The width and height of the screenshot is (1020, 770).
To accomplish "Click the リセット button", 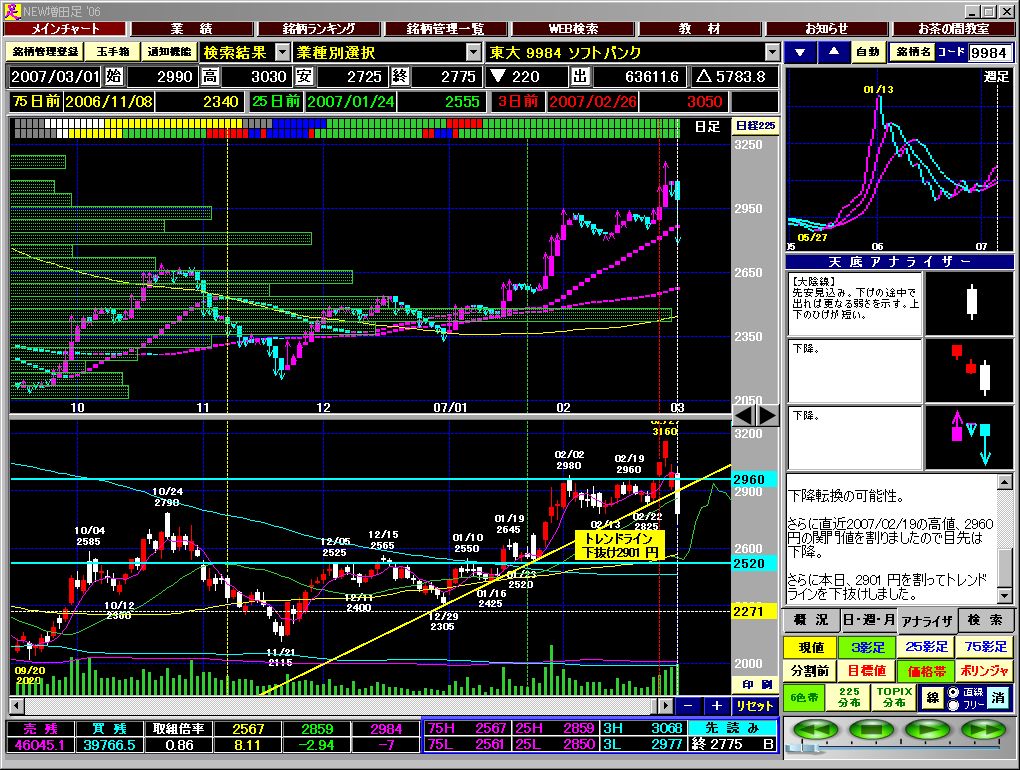I will coord(755,706).
